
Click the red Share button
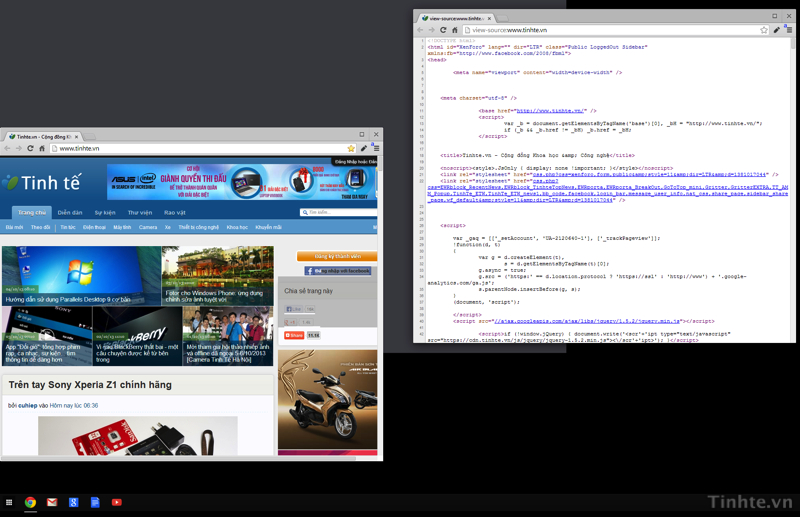click(x=294, y=335)
